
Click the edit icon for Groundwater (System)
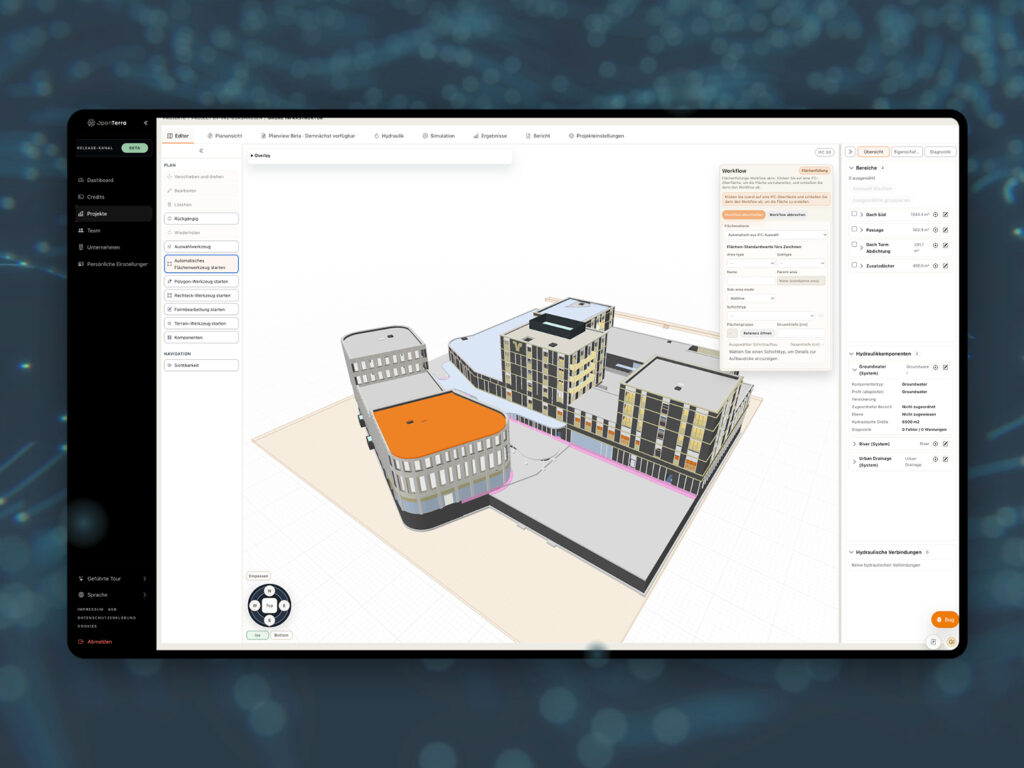[x=945, y=368]
